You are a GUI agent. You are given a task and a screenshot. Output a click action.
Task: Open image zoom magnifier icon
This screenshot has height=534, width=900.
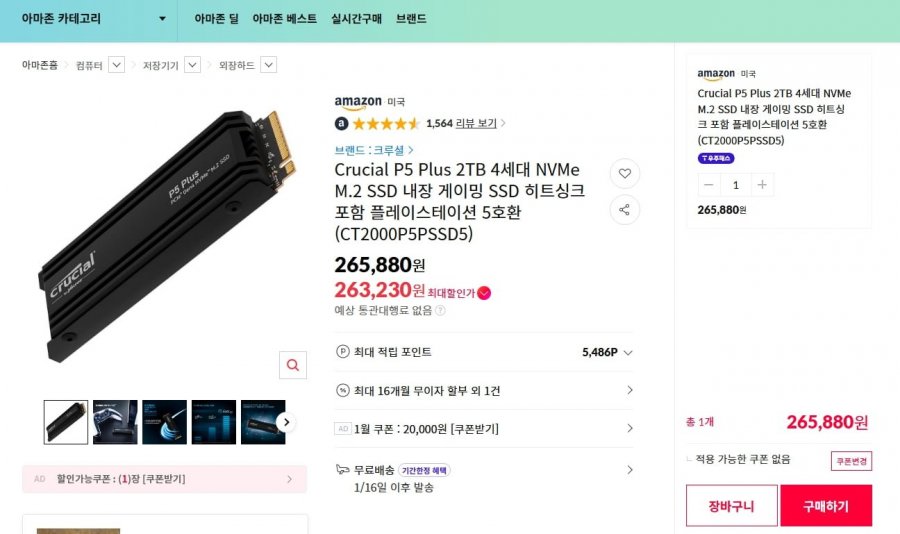[x=292, y=365]
